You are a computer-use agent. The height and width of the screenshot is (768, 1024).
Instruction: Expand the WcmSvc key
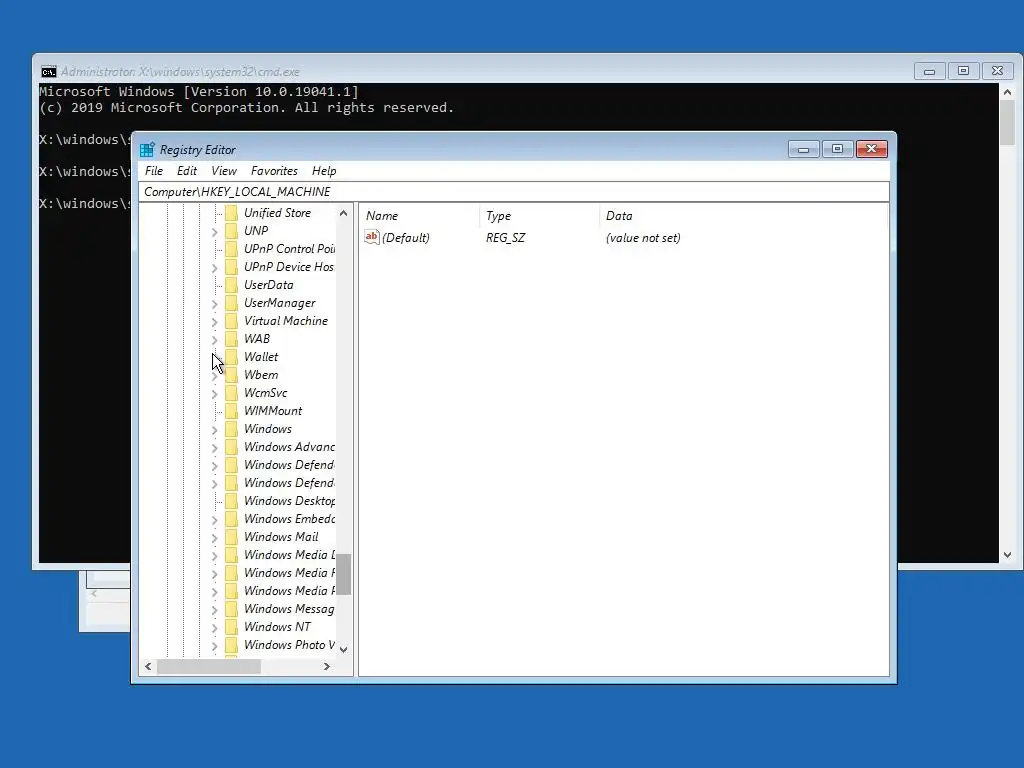tap(214, 394)
